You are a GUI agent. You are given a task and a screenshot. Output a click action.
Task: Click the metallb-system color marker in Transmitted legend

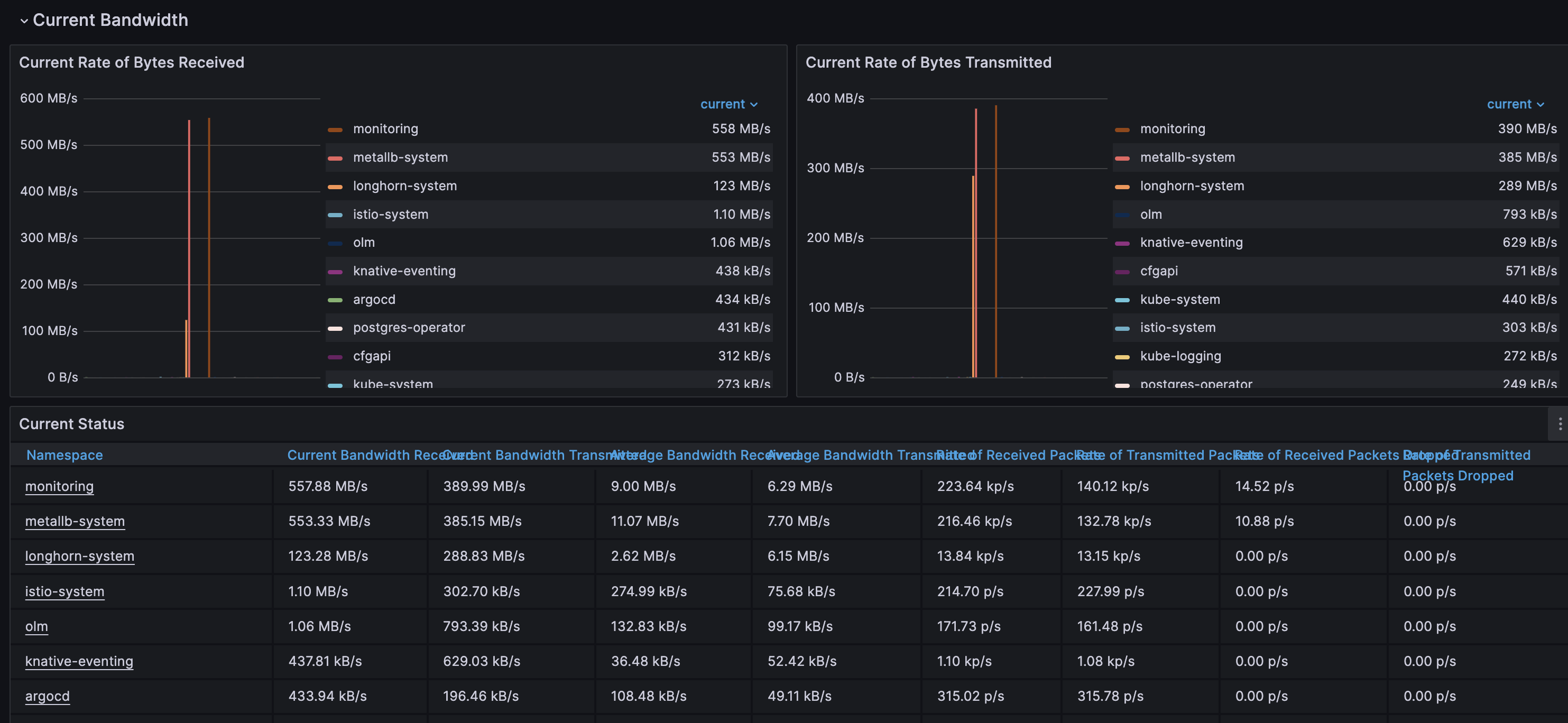1122,157
